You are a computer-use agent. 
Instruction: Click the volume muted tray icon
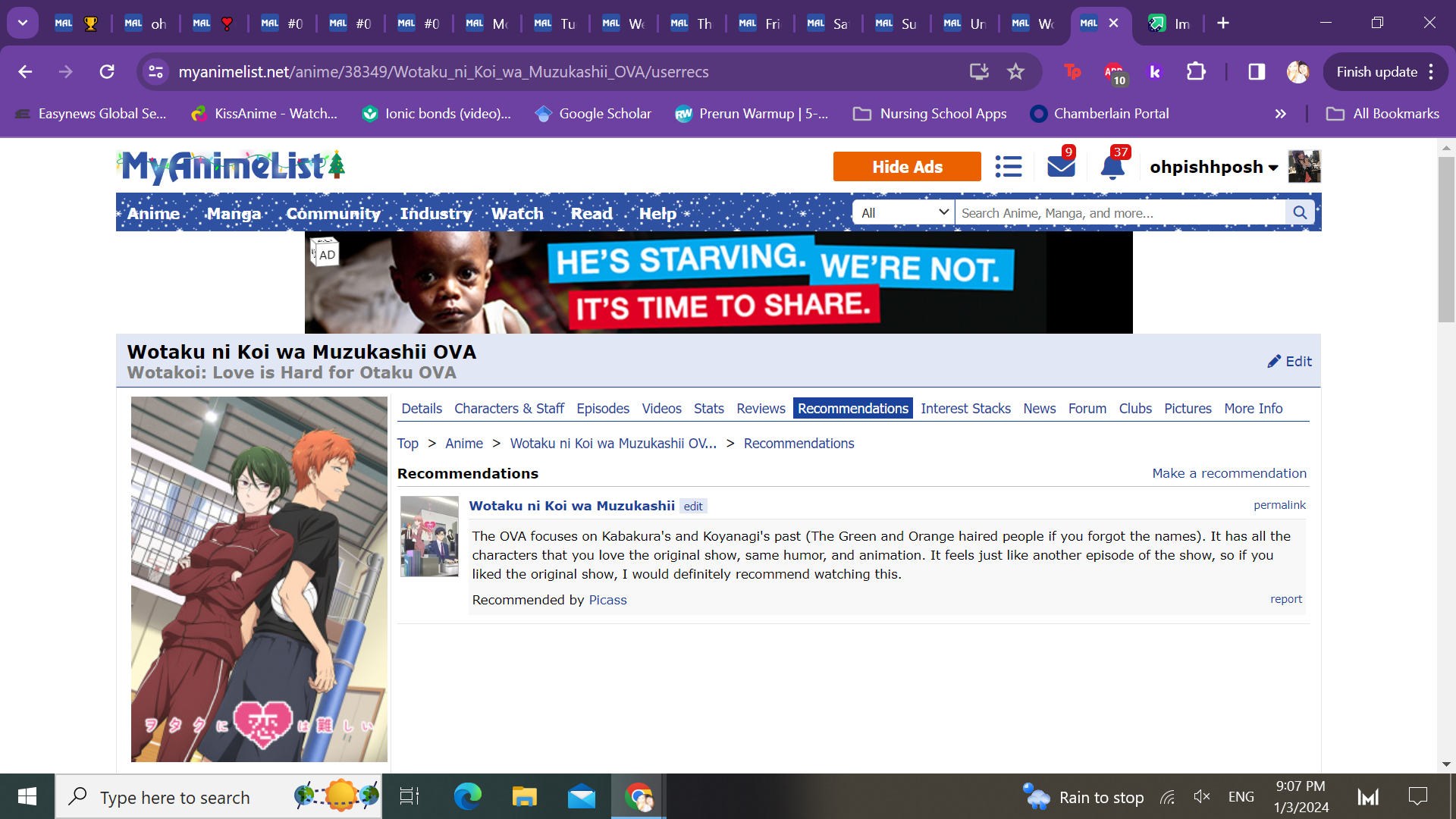(x=1202, y=796)
